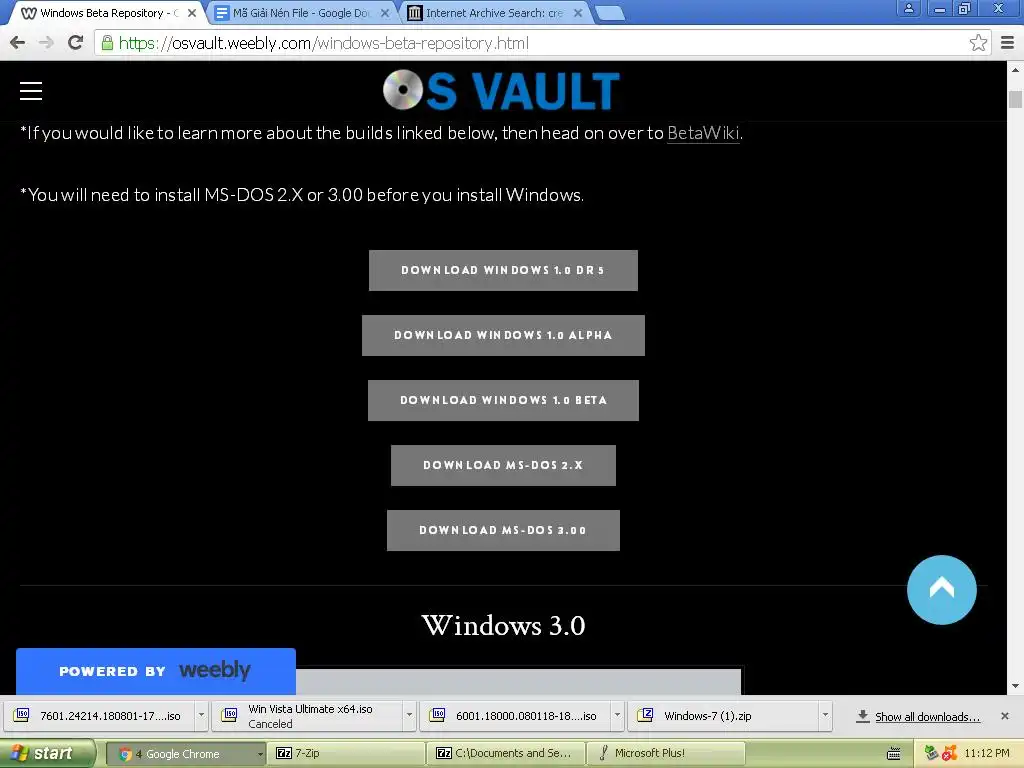1024x768 pixels.
Task: Expand the Google Chrome taskbar group
Action: 260,754
